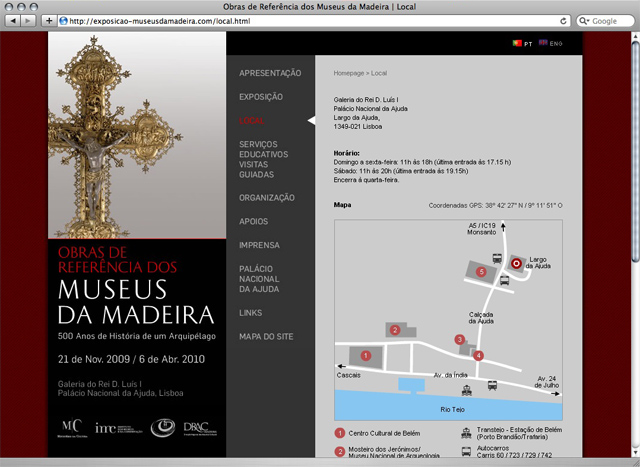Image resolution: width=640 pixels, height=467 pixels.
Task: Go back with Safari's back arrow
Action: point(13,21)
